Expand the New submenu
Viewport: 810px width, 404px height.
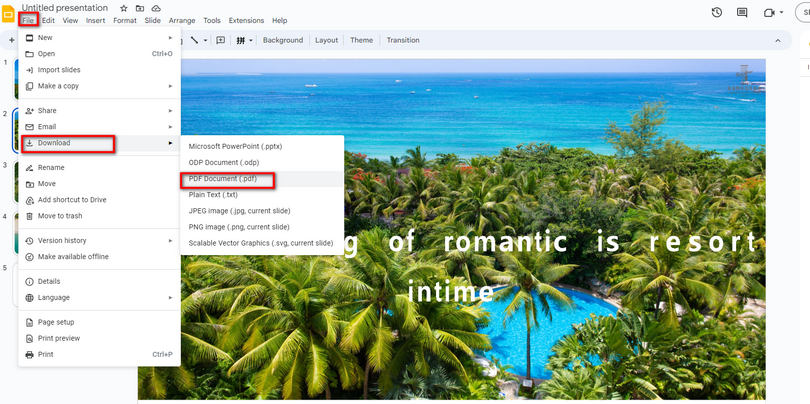[x=99, y=38]
